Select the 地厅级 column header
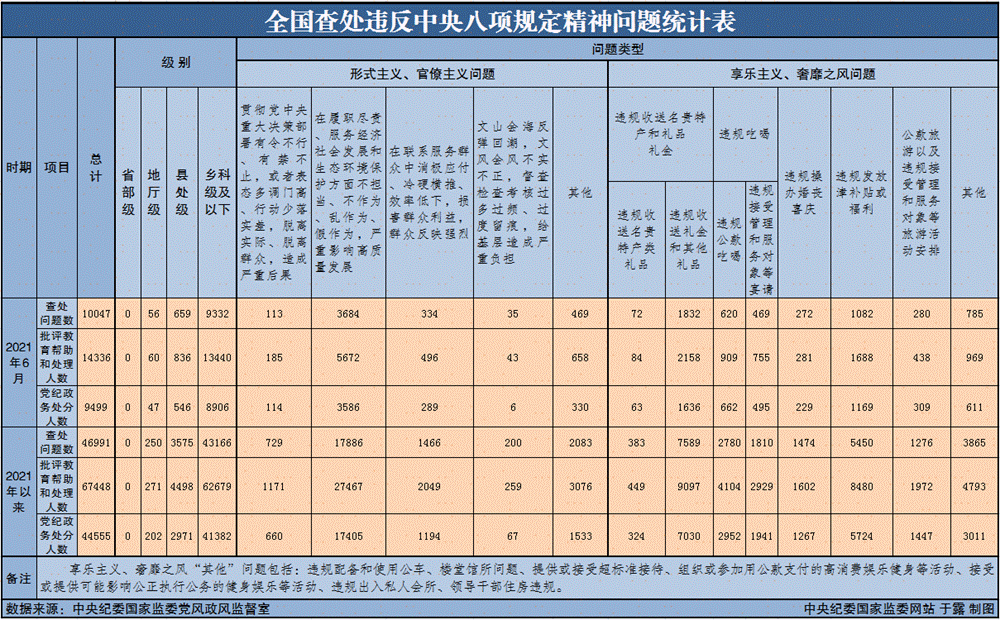The height and width of the screenshot is (620, 1000). tap(154, 193)
